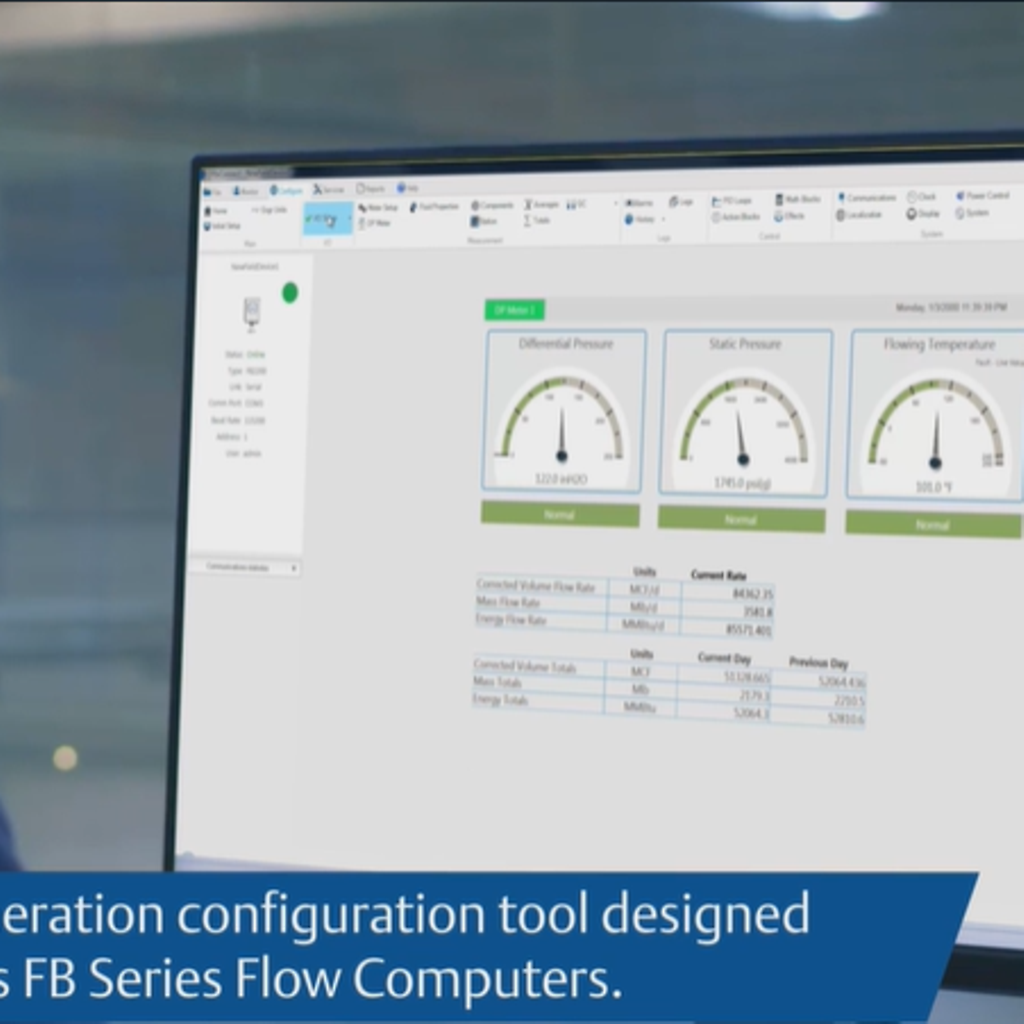Screen dimensions: 1024x1024
Task: Open Display settings in the ribbon
Action: (x=923, y=214)
